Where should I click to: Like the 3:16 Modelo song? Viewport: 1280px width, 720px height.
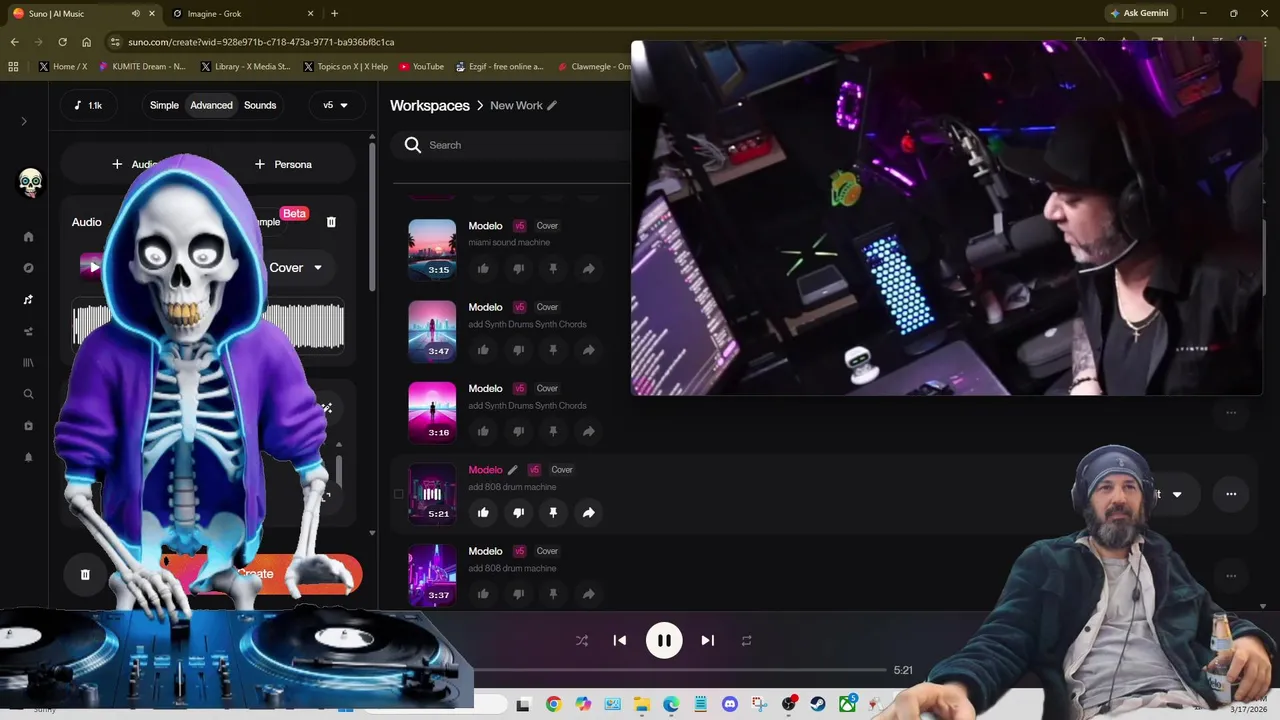coord(483,431)
